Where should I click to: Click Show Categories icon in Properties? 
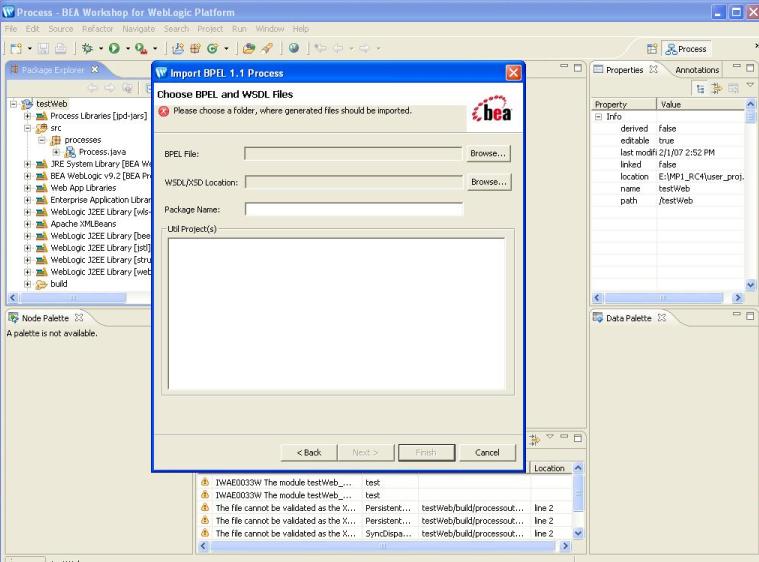[700, 88]
